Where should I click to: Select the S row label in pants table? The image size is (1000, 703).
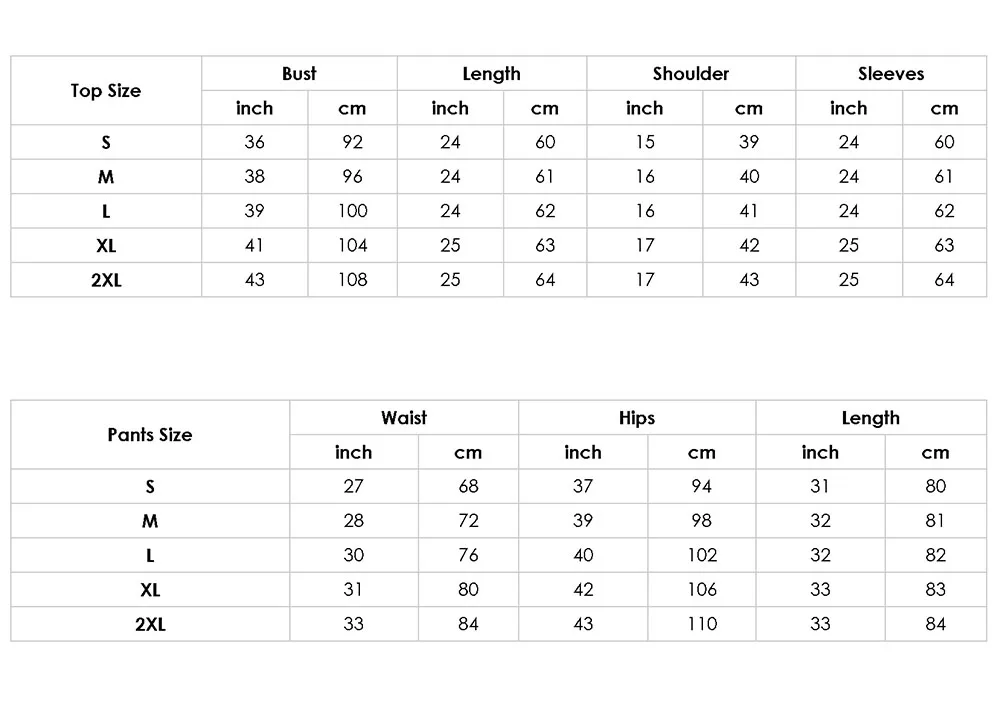pos(150,486)
